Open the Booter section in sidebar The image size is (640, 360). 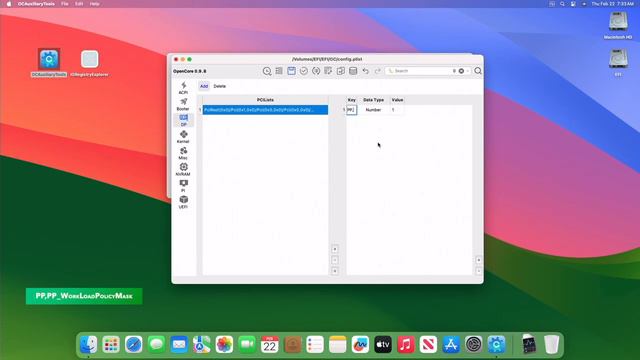pyautogui.click(x=183, y=104)
